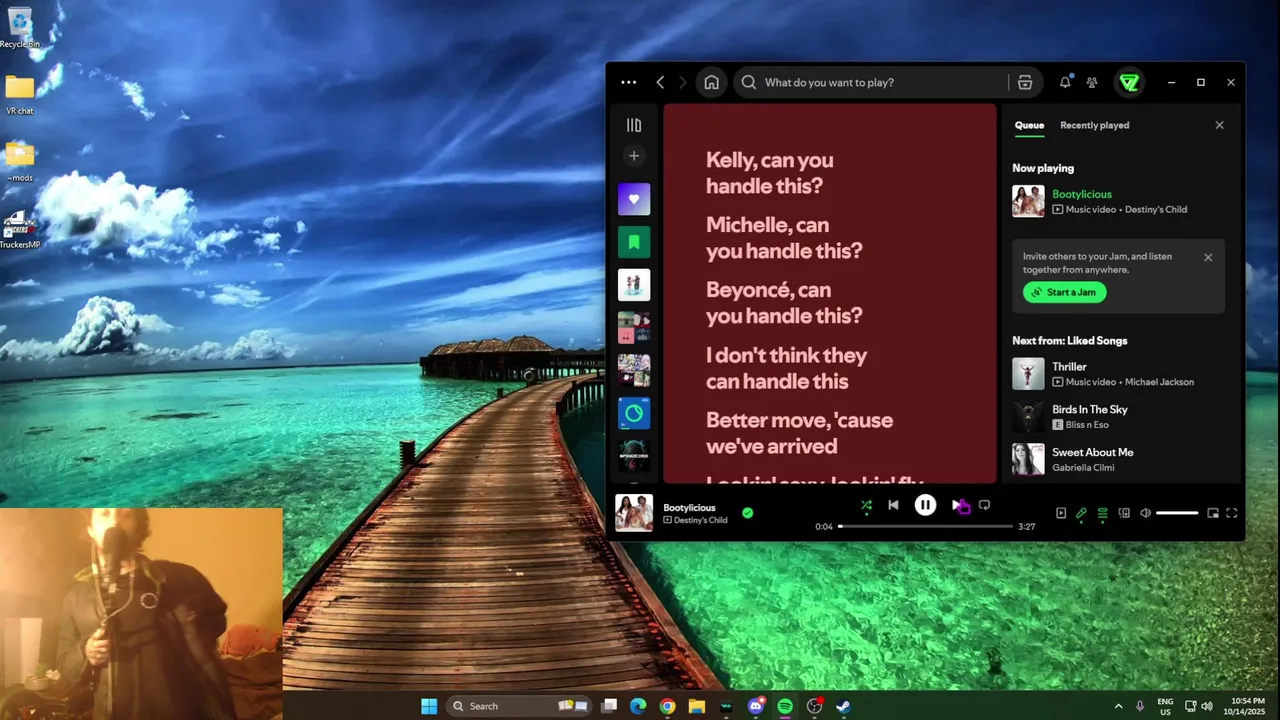Switch to the Queue tab
This screenshot has width=1280, height=720.
click(x=1029, y=125)
